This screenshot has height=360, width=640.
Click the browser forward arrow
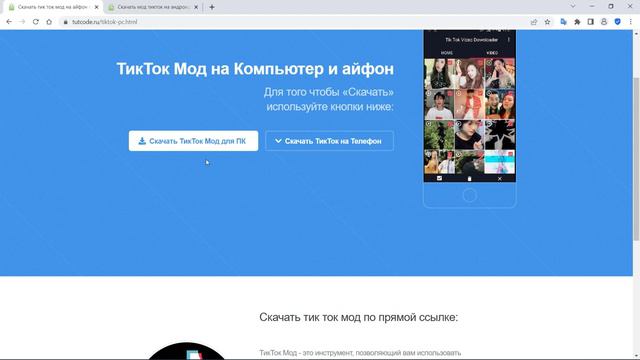click(22, 22)
